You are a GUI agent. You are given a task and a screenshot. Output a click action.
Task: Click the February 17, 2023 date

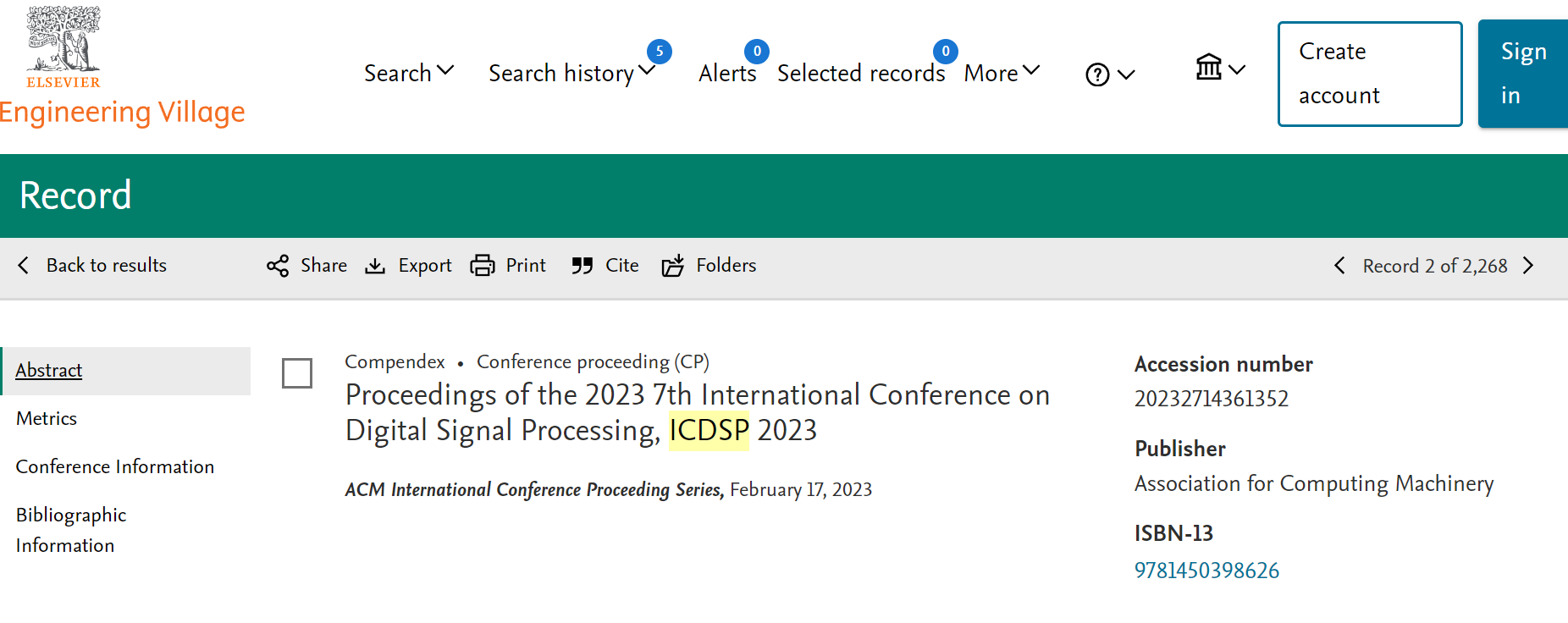801,490
